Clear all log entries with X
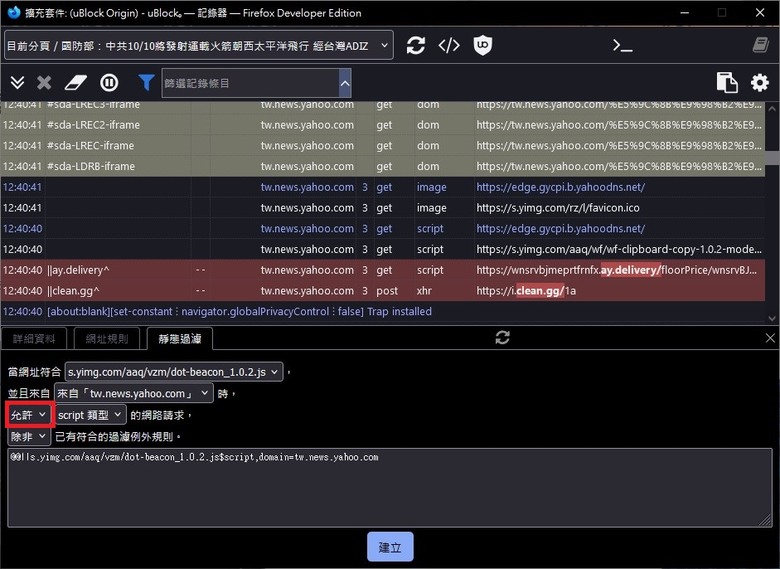Viewport: 780px width, 569px height. (44, 83)
